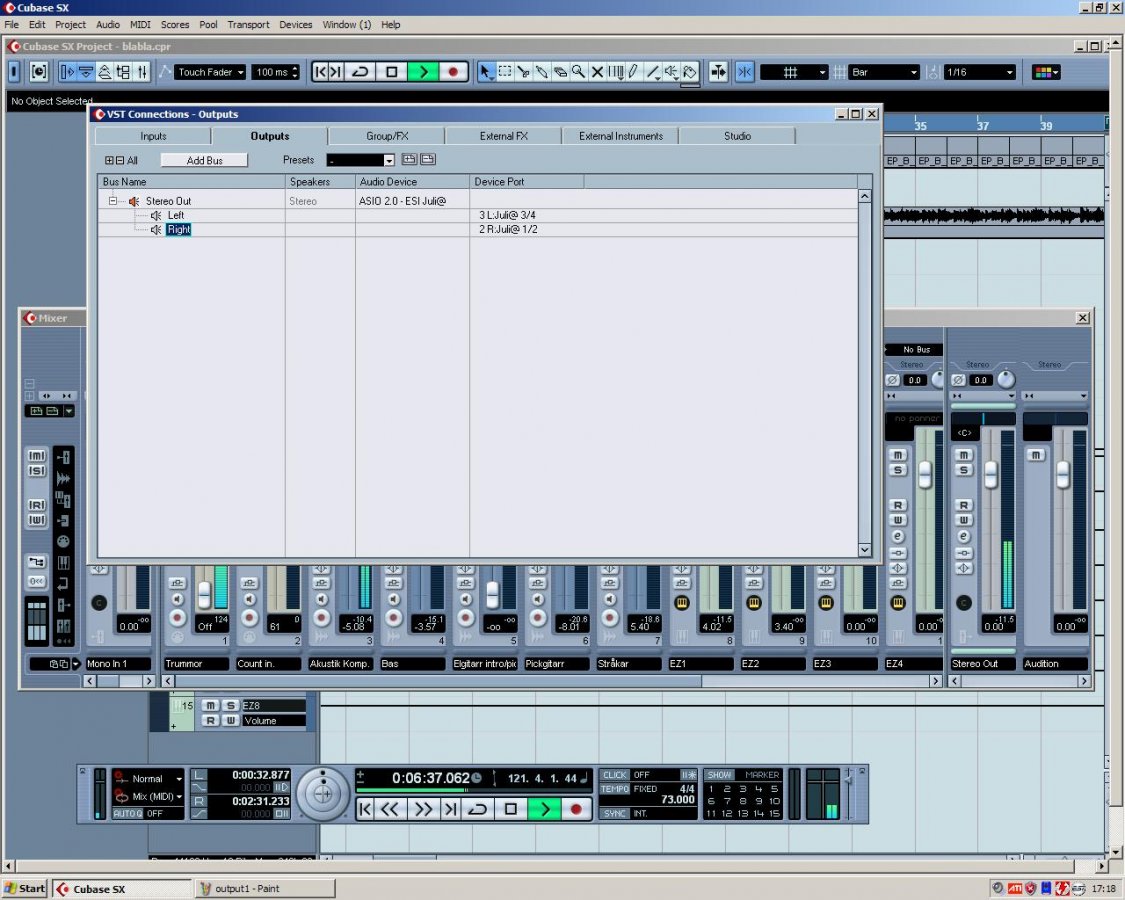Open the Transport menu
This screenshot has height=900, width=1125.
248,24
